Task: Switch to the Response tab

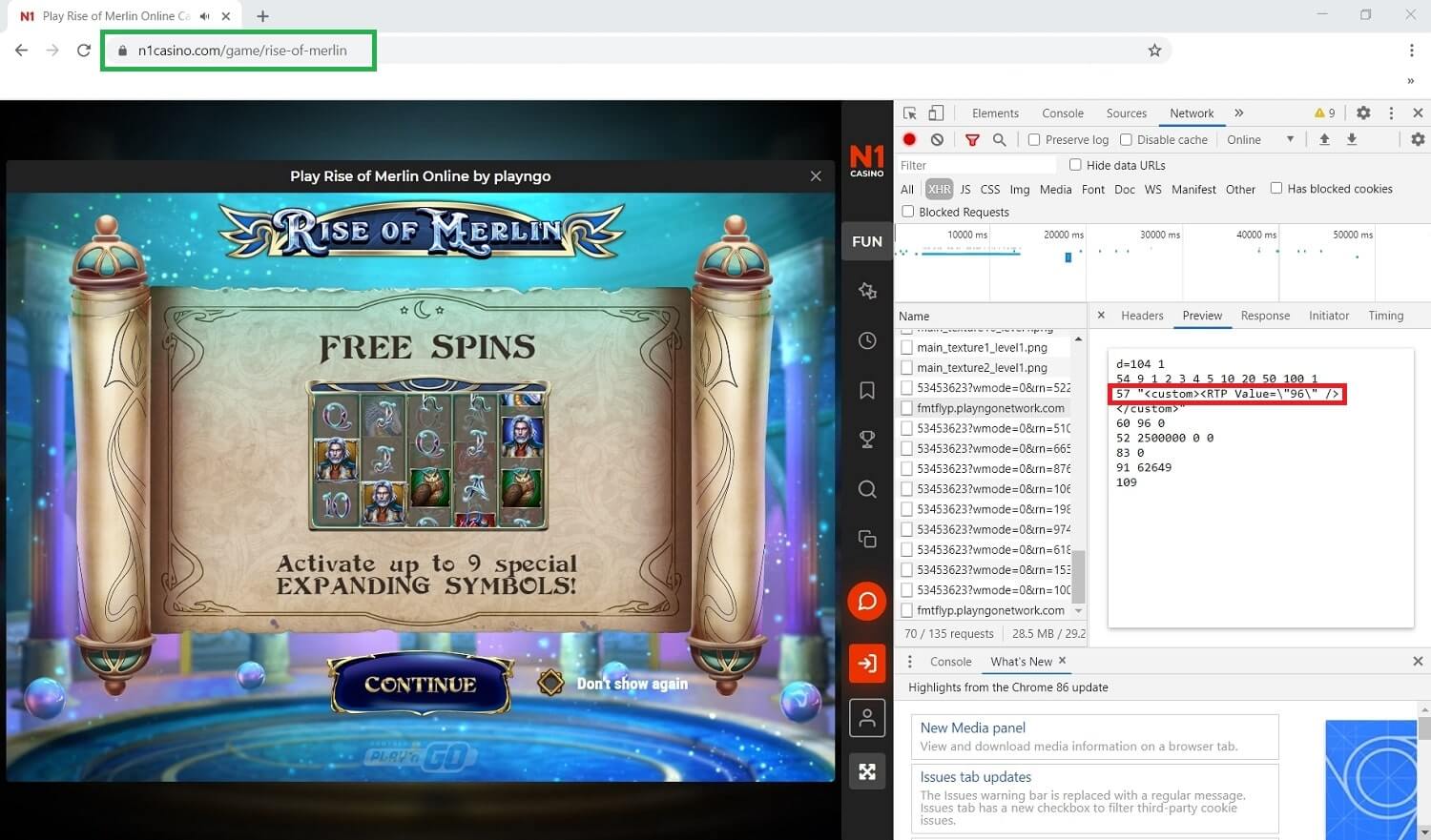Action: 1265,316
